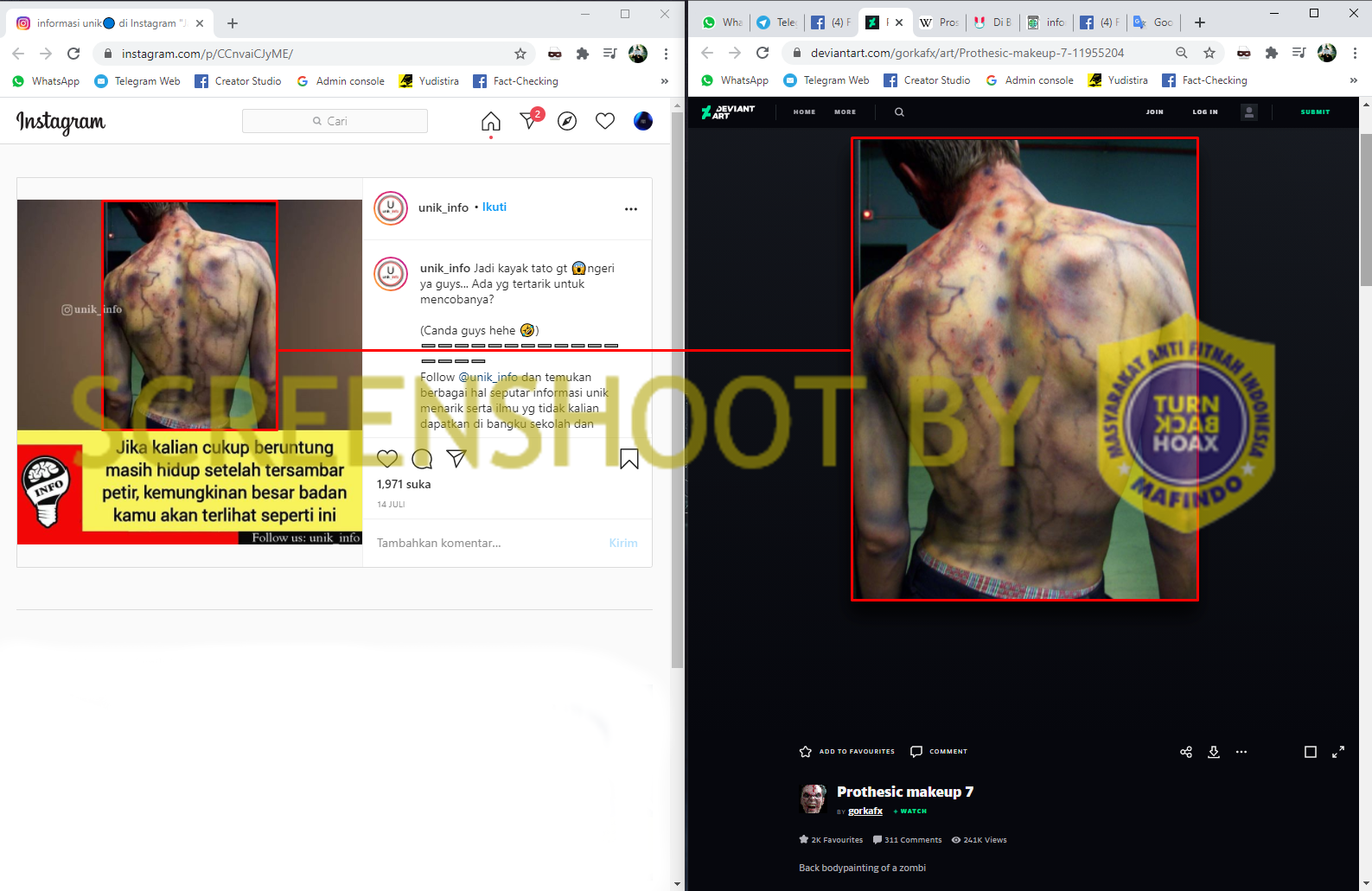Open new tab in Instagram window
Image resolution: width=1372 pixels, height=891 pixels.
[x=233, y=23]
